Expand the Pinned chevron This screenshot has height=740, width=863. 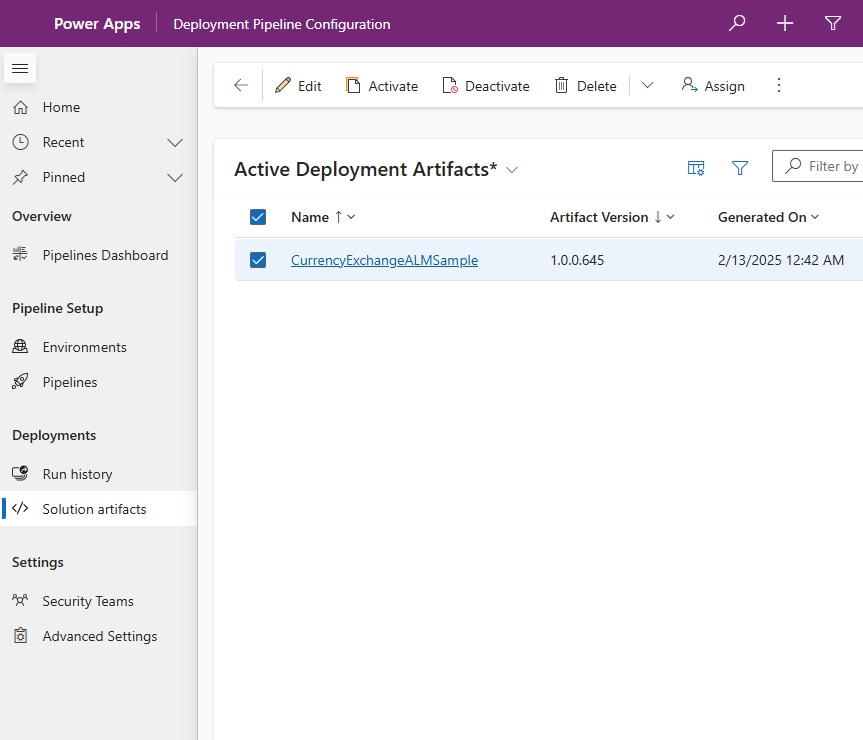pyautogui.click(x=175, y=178)
